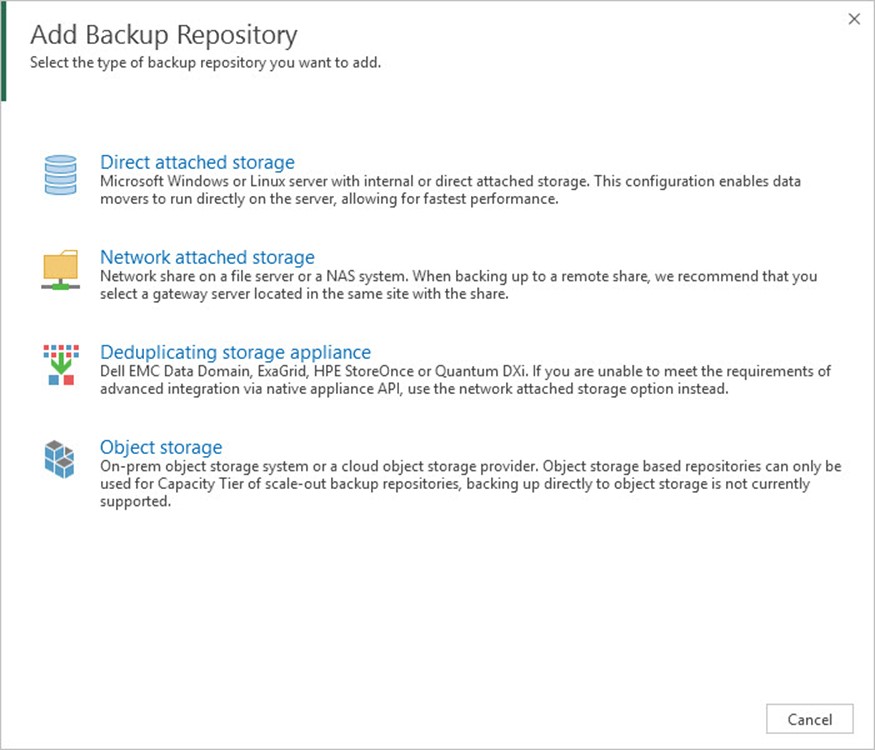The width and height of the screenshot is (875, 750).
Task: Close the Add Backup Repository dialog
Action: click(853, 19)
